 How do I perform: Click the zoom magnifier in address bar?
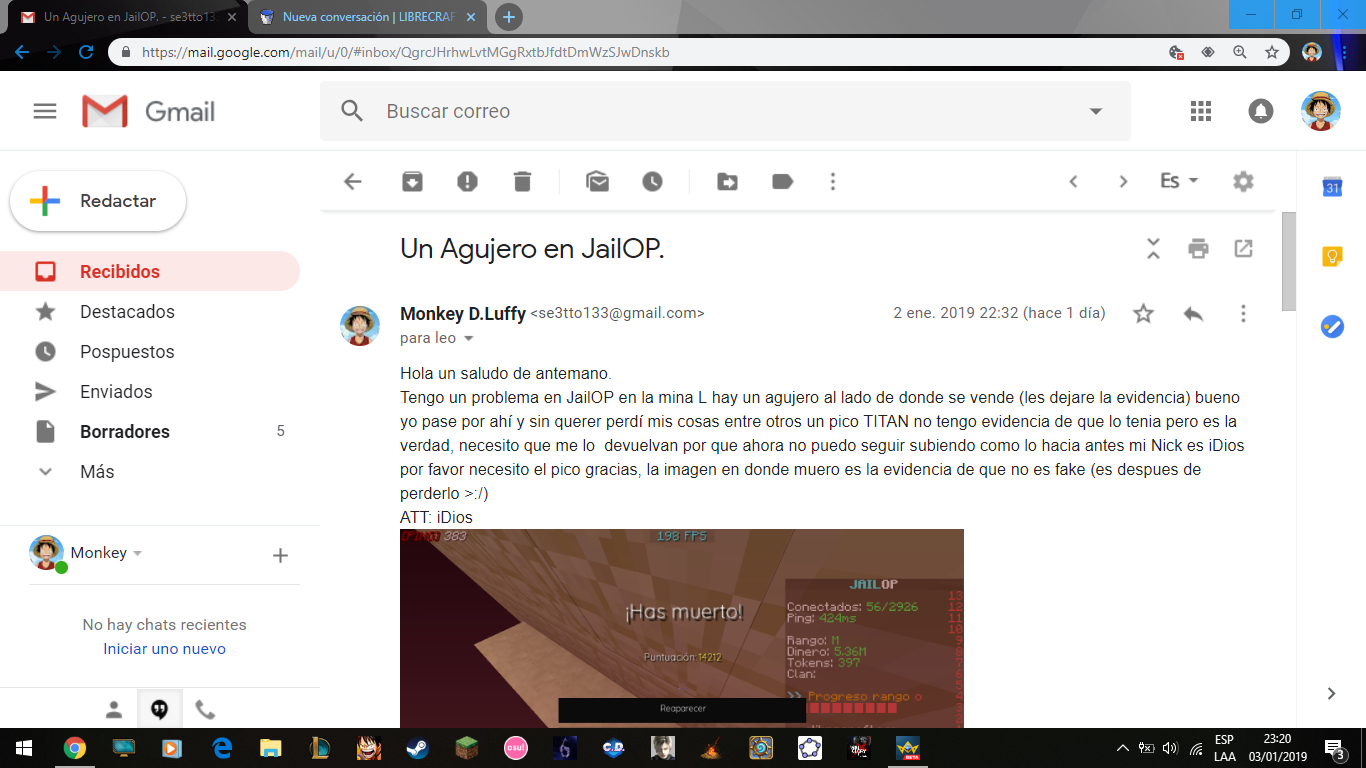pyautogui.click(x=1240, y=52)
